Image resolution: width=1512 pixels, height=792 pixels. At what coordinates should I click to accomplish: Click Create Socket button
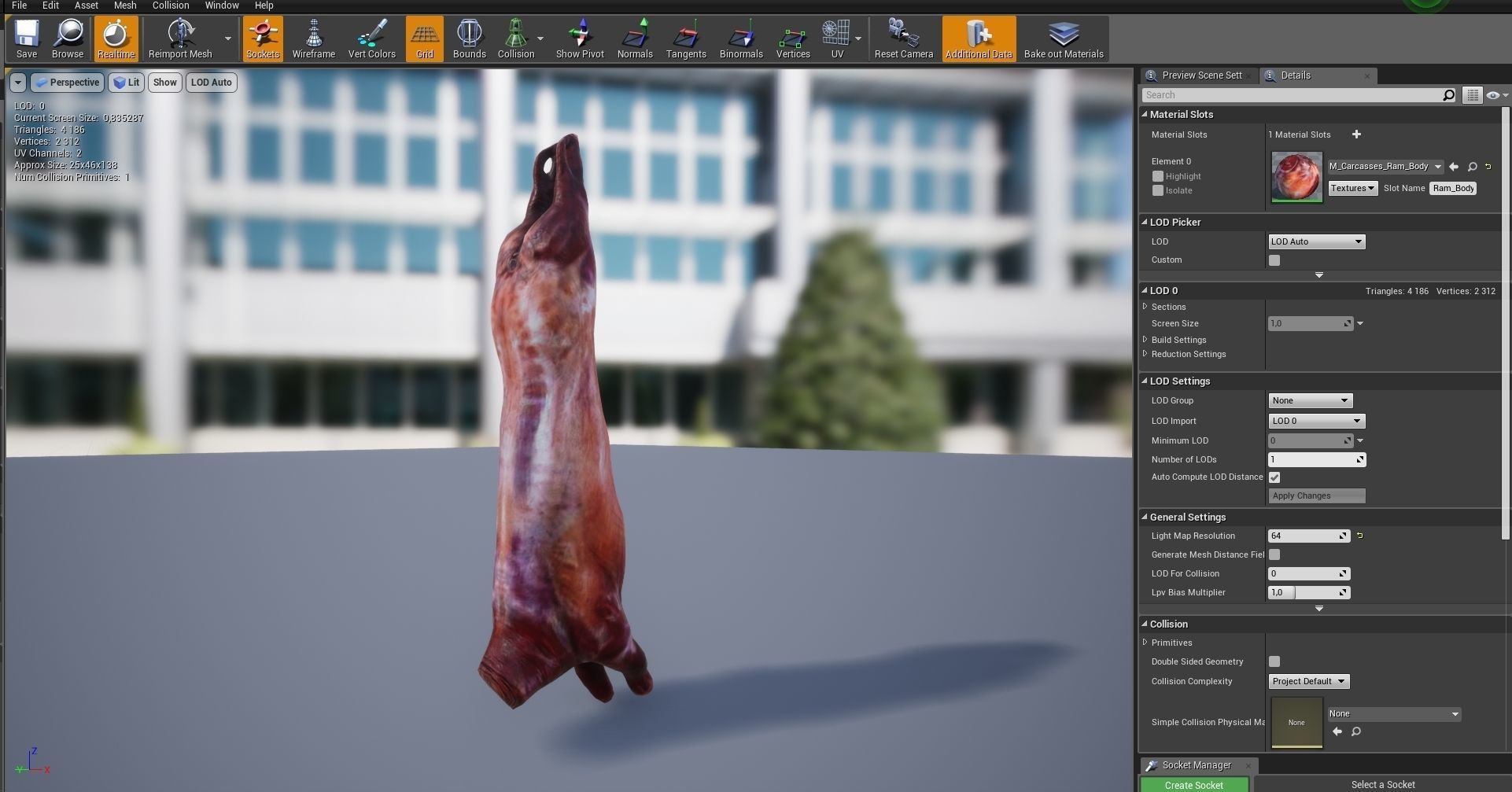point(1194,785)
